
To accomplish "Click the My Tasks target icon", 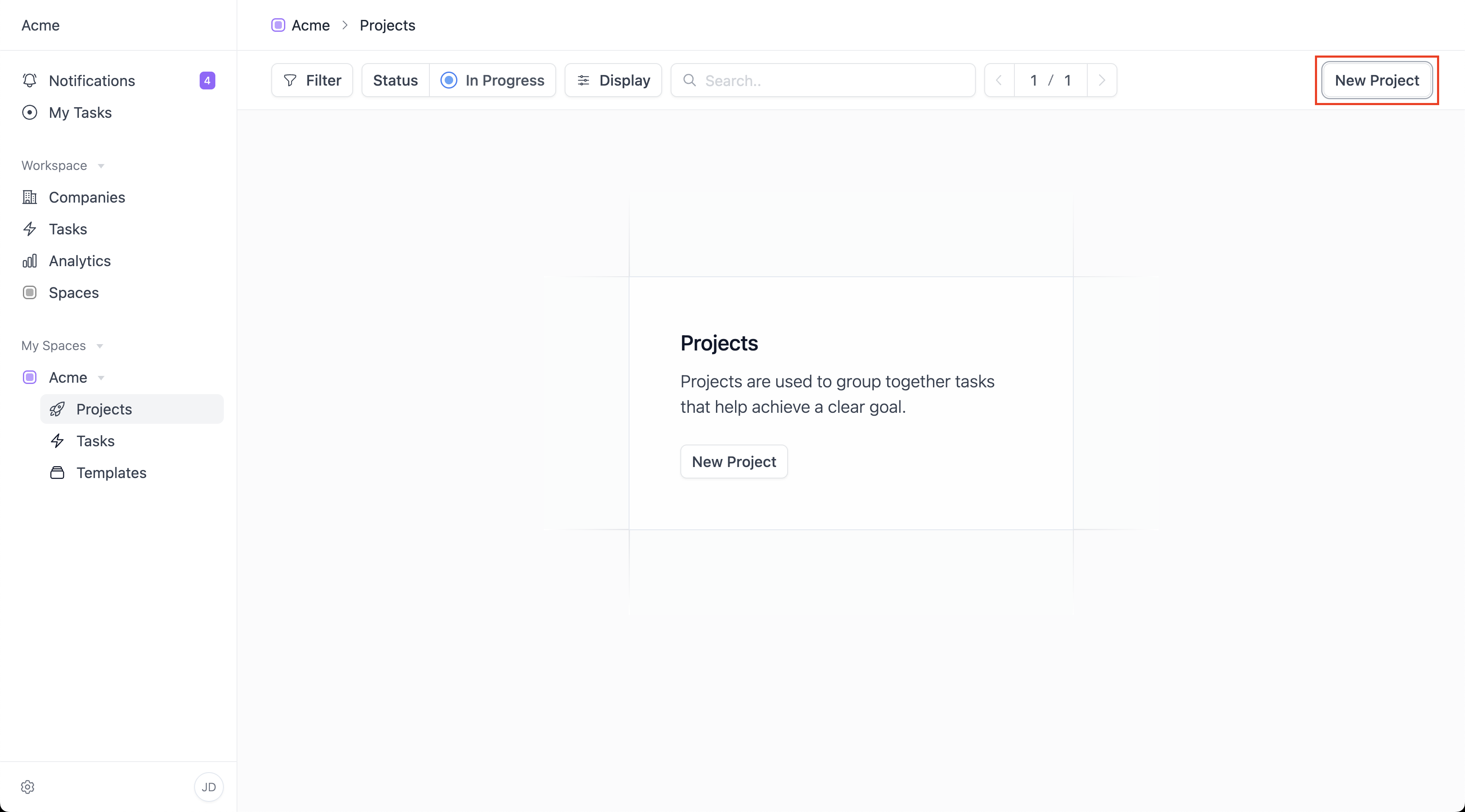I will (30, 113).
